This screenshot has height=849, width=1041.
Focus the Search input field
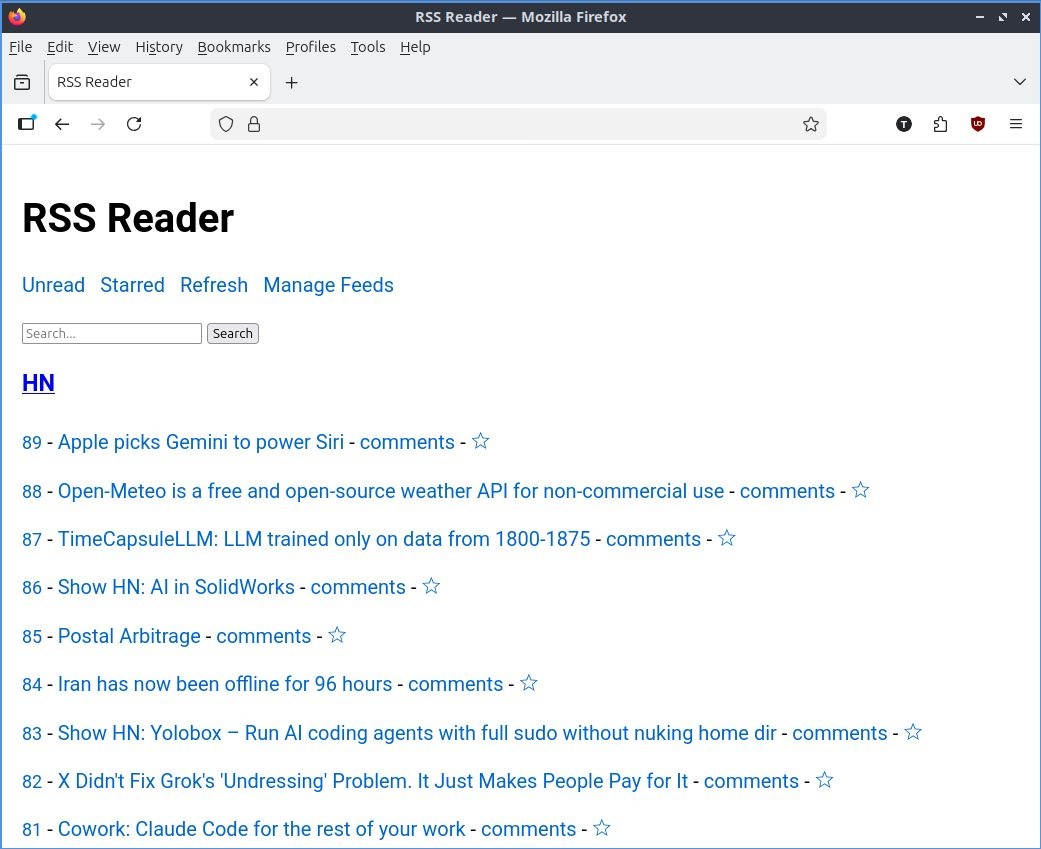112,333
